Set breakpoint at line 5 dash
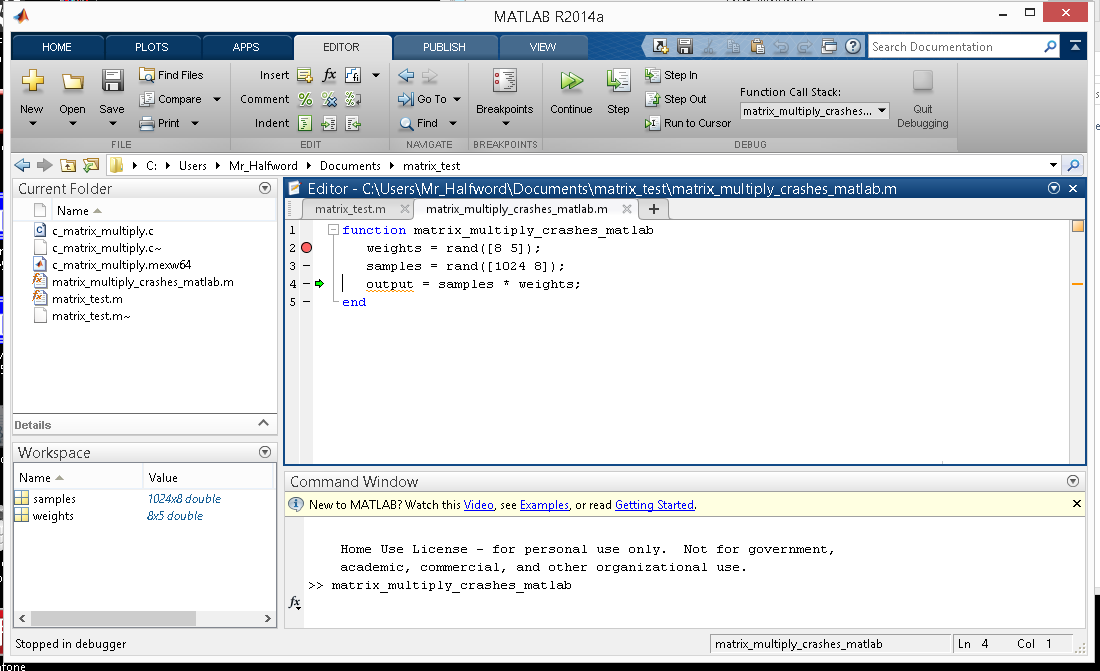The image size is (1100, 671). (307, 302)
